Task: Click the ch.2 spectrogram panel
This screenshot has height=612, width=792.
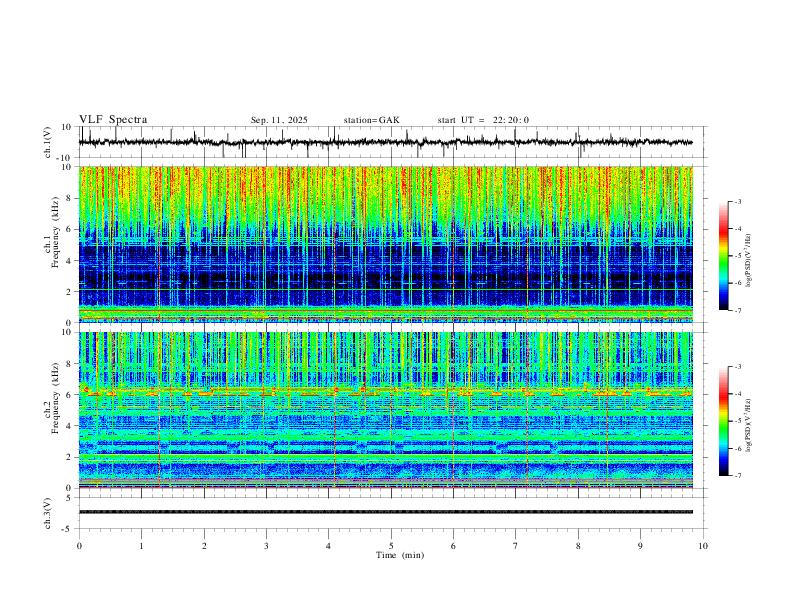Action: coord(386,410)
